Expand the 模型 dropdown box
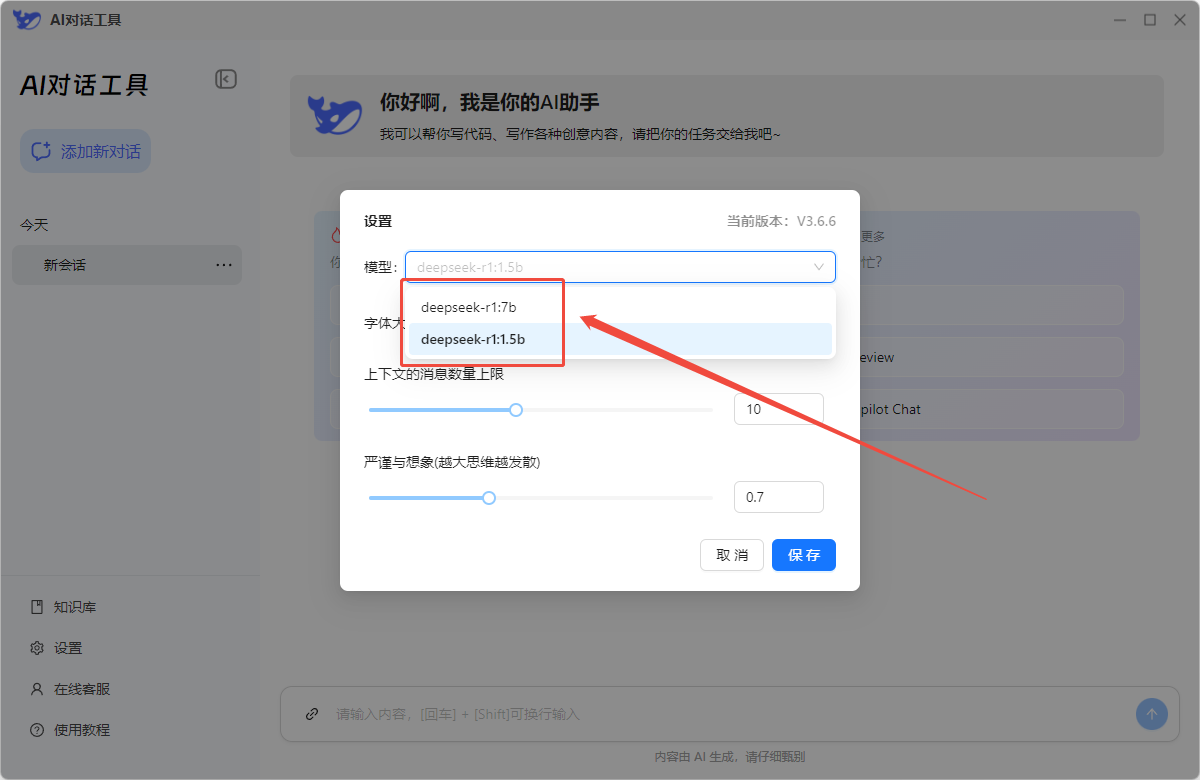Image resolution: width=1200 pixels, height=780 pixels. coord(620,267)
